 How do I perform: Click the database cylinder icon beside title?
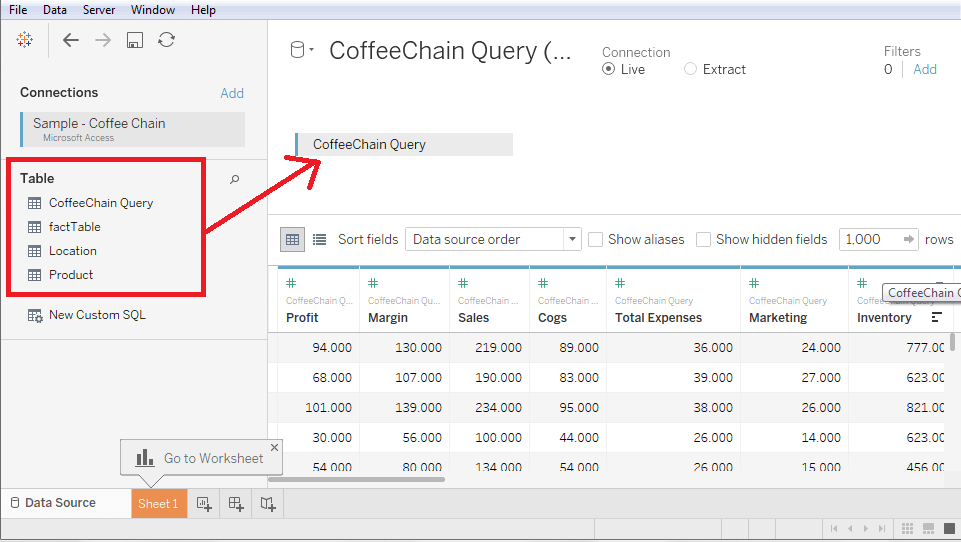click(297, 50)
